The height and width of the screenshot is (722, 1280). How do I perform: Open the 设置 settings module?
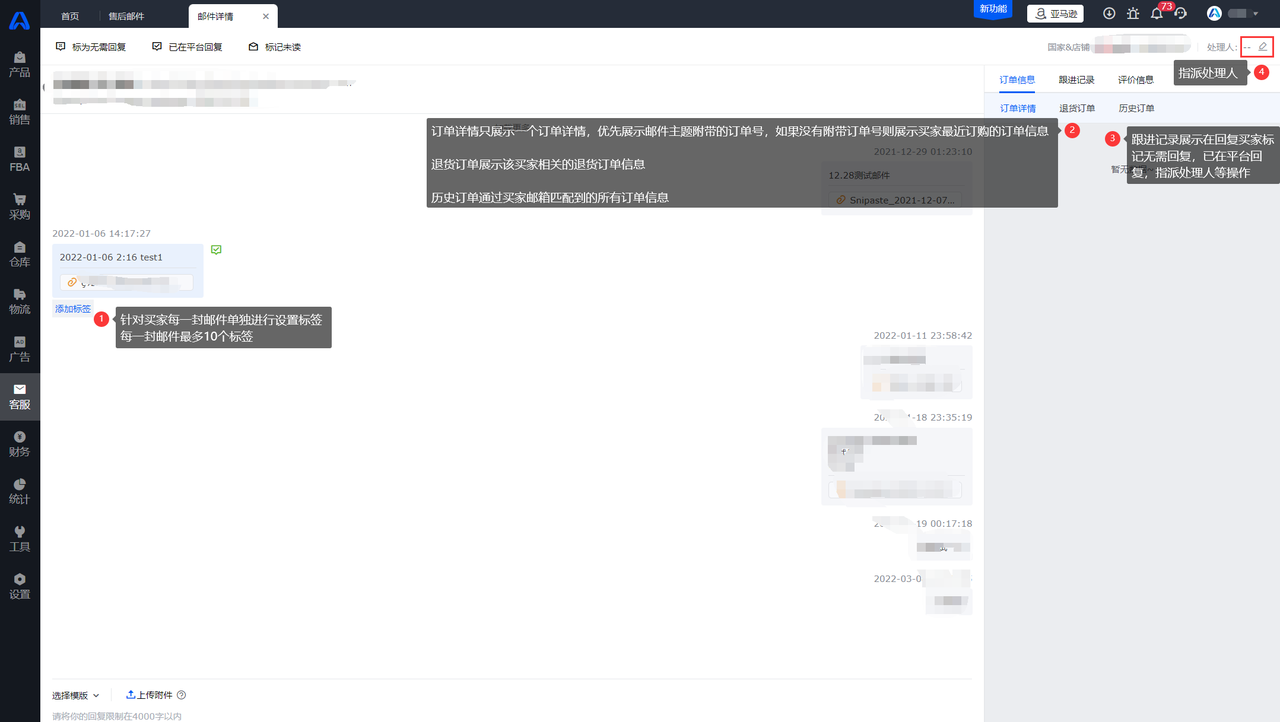(x=19, y=586)
